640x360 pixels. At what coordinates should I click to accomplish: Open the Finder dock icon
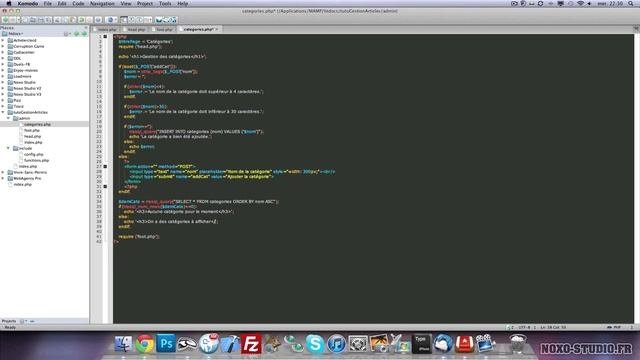click(x=123, y=344)
